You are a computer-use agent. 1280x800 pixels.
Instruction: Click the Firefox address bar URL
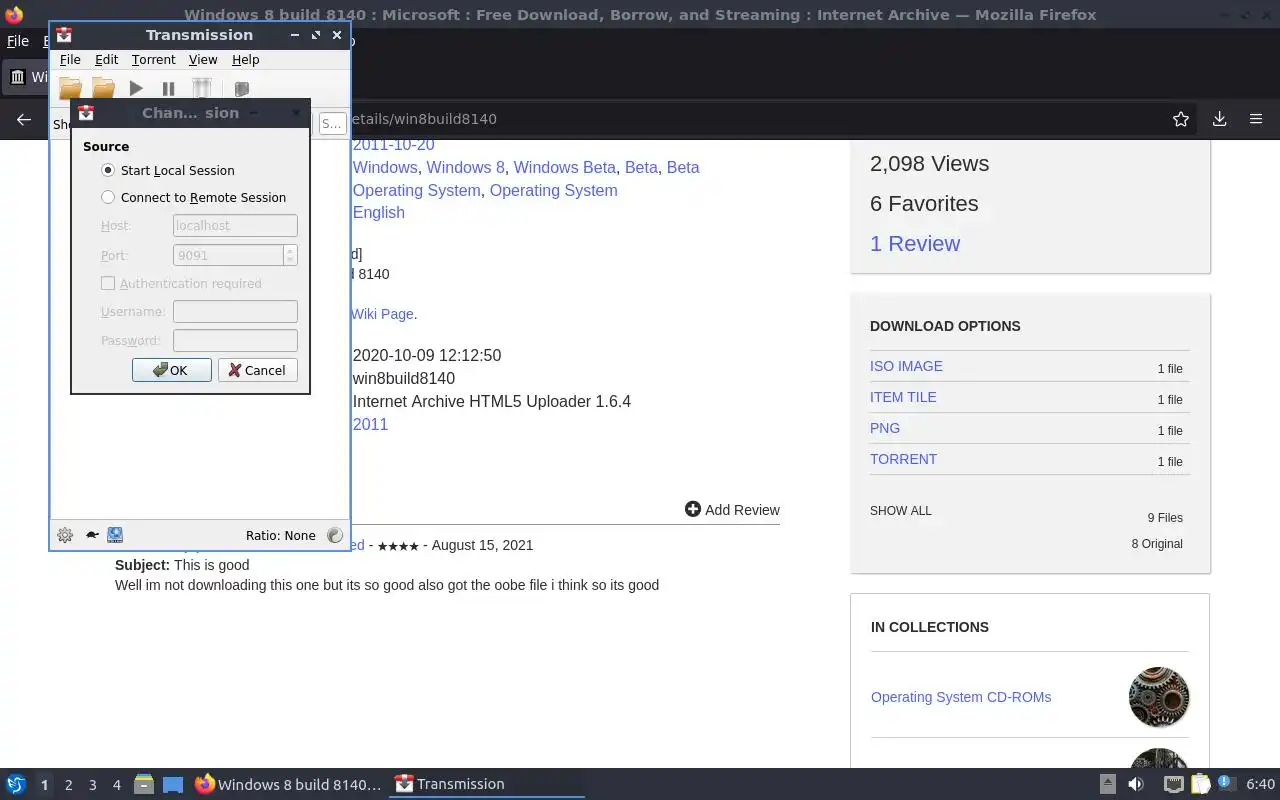click(424, 119)
